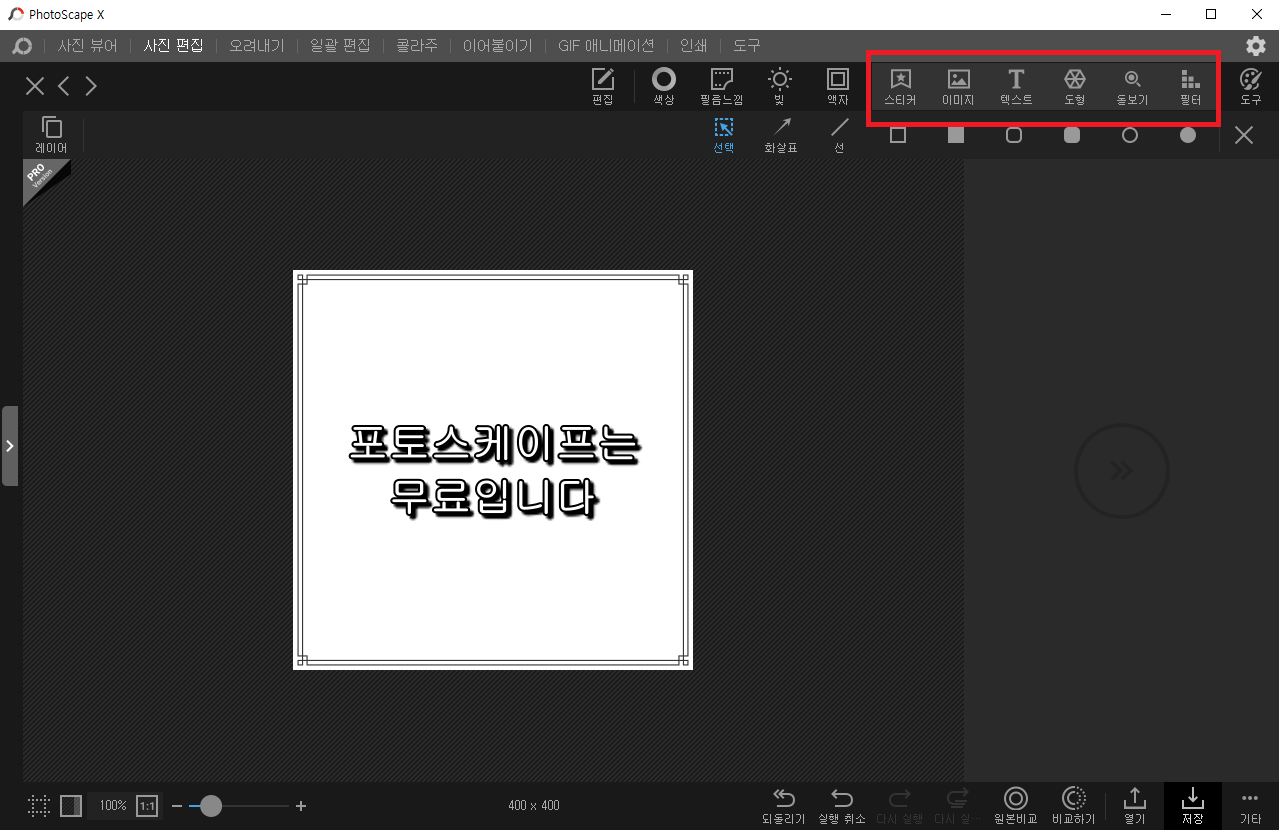The height and width of the screenshot is (830, 1279).
Task: Click the 400 x 400 image size text
Action: click(x=534, y=806)
